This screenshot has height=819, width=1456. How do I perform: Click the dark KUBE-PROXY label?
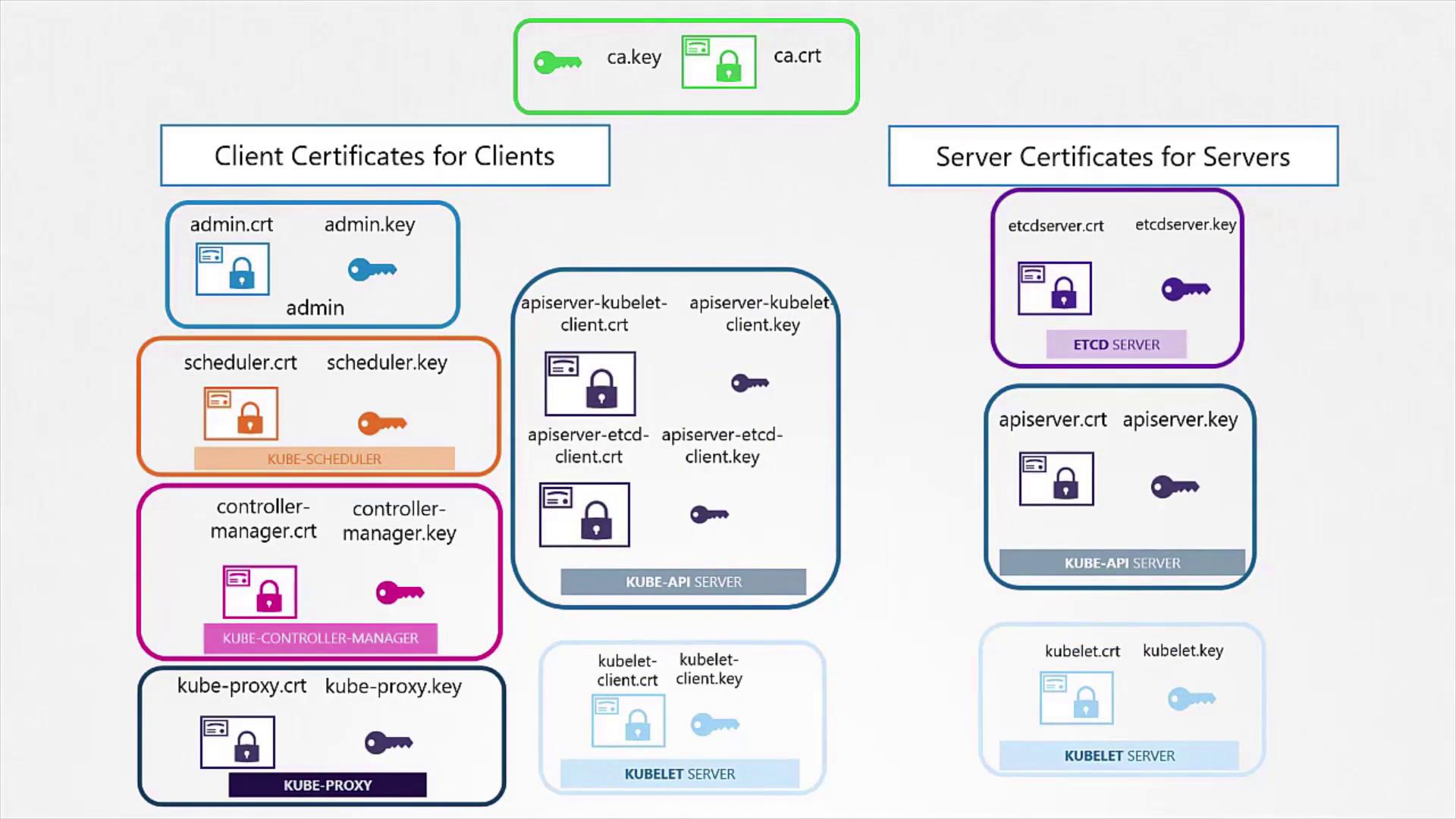pyautogui.click(x=328, y=786)
